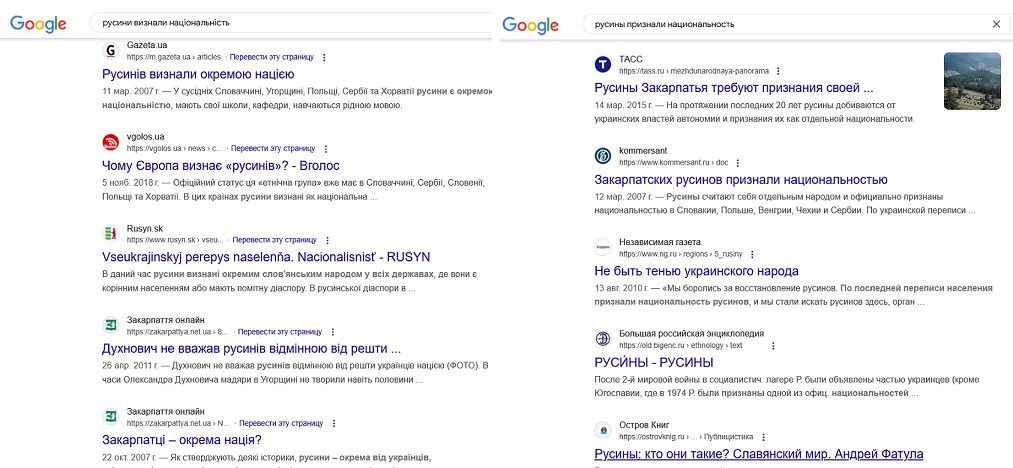This screenshot has width=1013, height=468.
Task: Click the 'Независимая газета' site name
Action: tap(660, 242)
